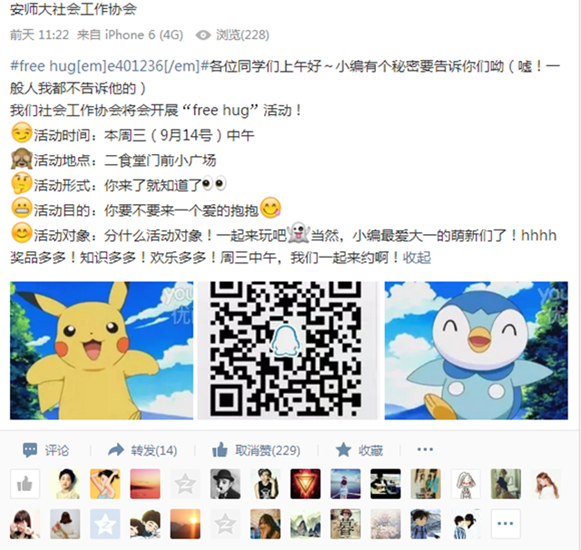Open the QR code image thumbnail
This screenshot has width=581, height=550.
pyautogui.click(x=287, y=351)
